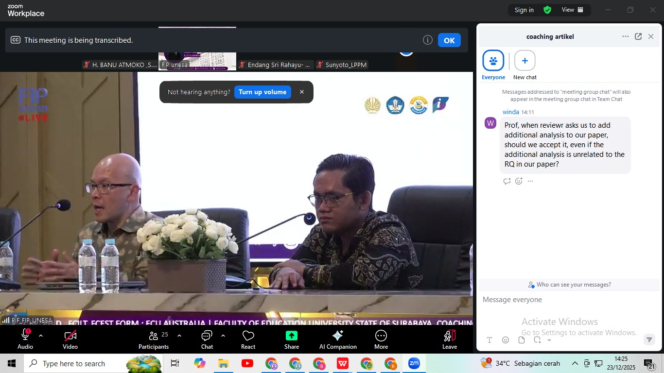Expand audio options arrow next to Audio
This screenshot has width=664, height=373.
tap(41, 336)
